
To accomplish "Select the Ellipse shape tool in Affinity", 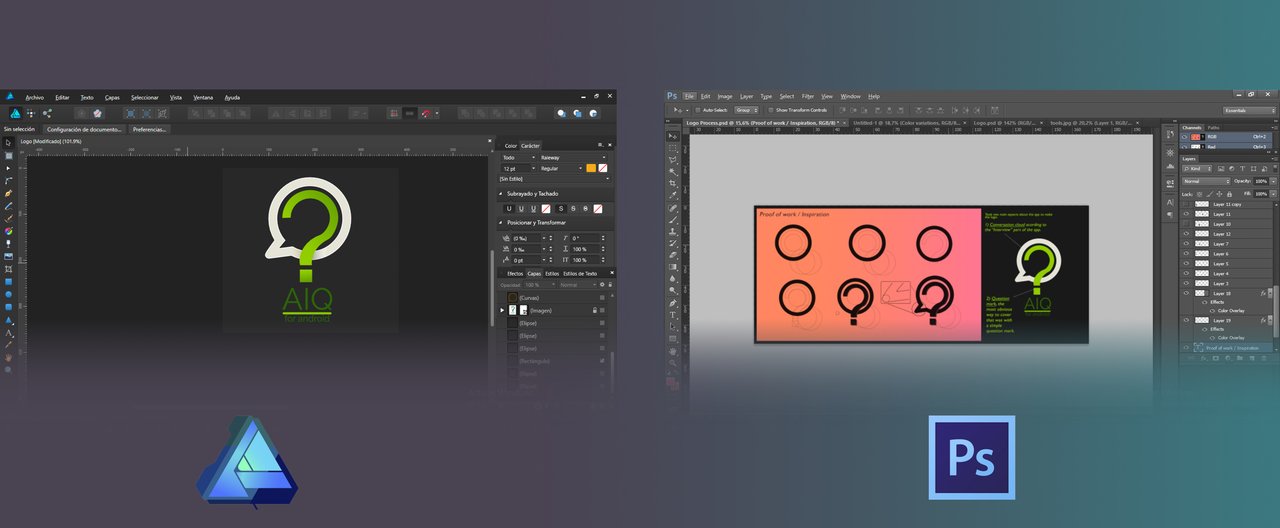I will click(8, 294).
